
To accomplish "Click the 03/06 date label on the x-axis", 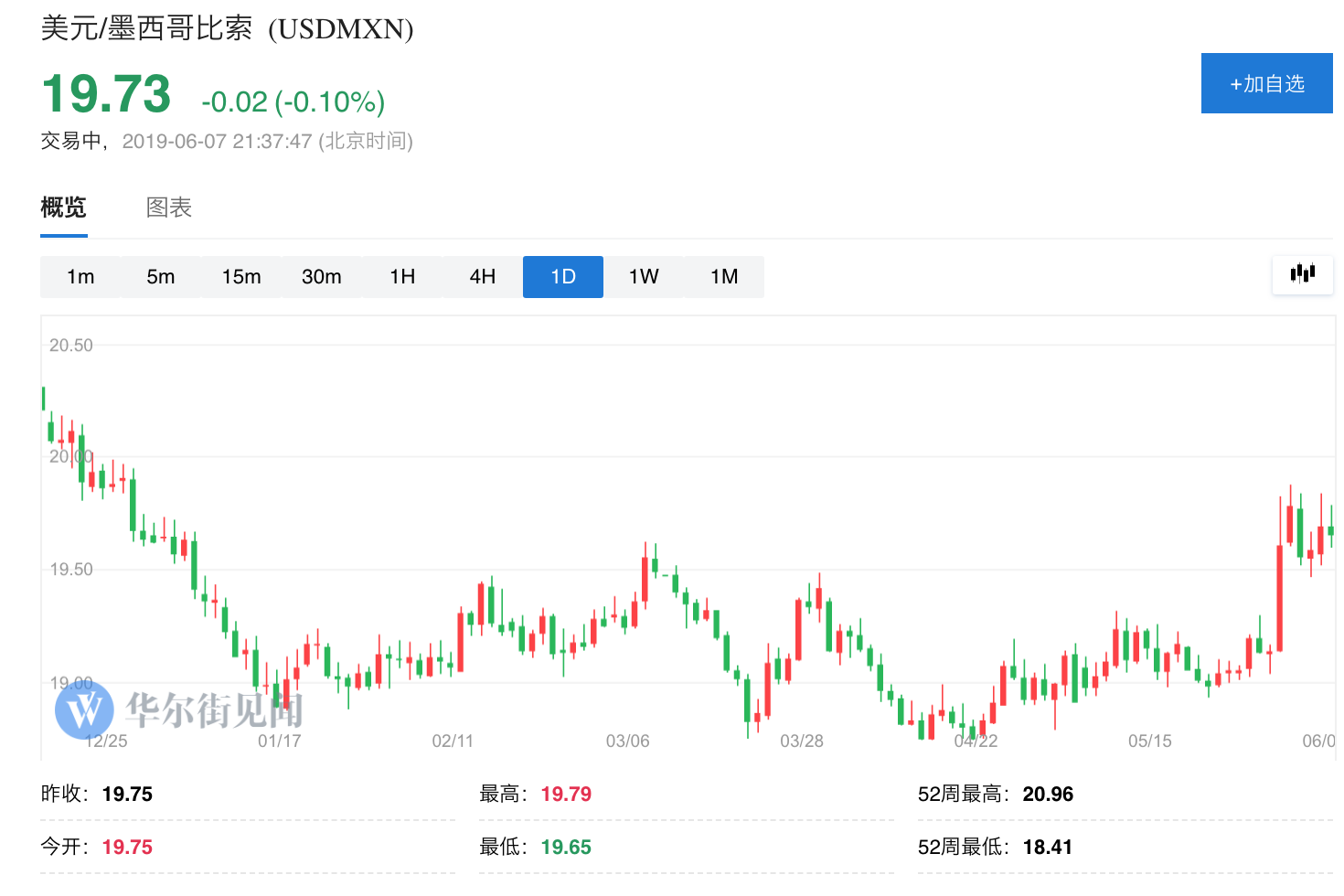I will (627, 741).
